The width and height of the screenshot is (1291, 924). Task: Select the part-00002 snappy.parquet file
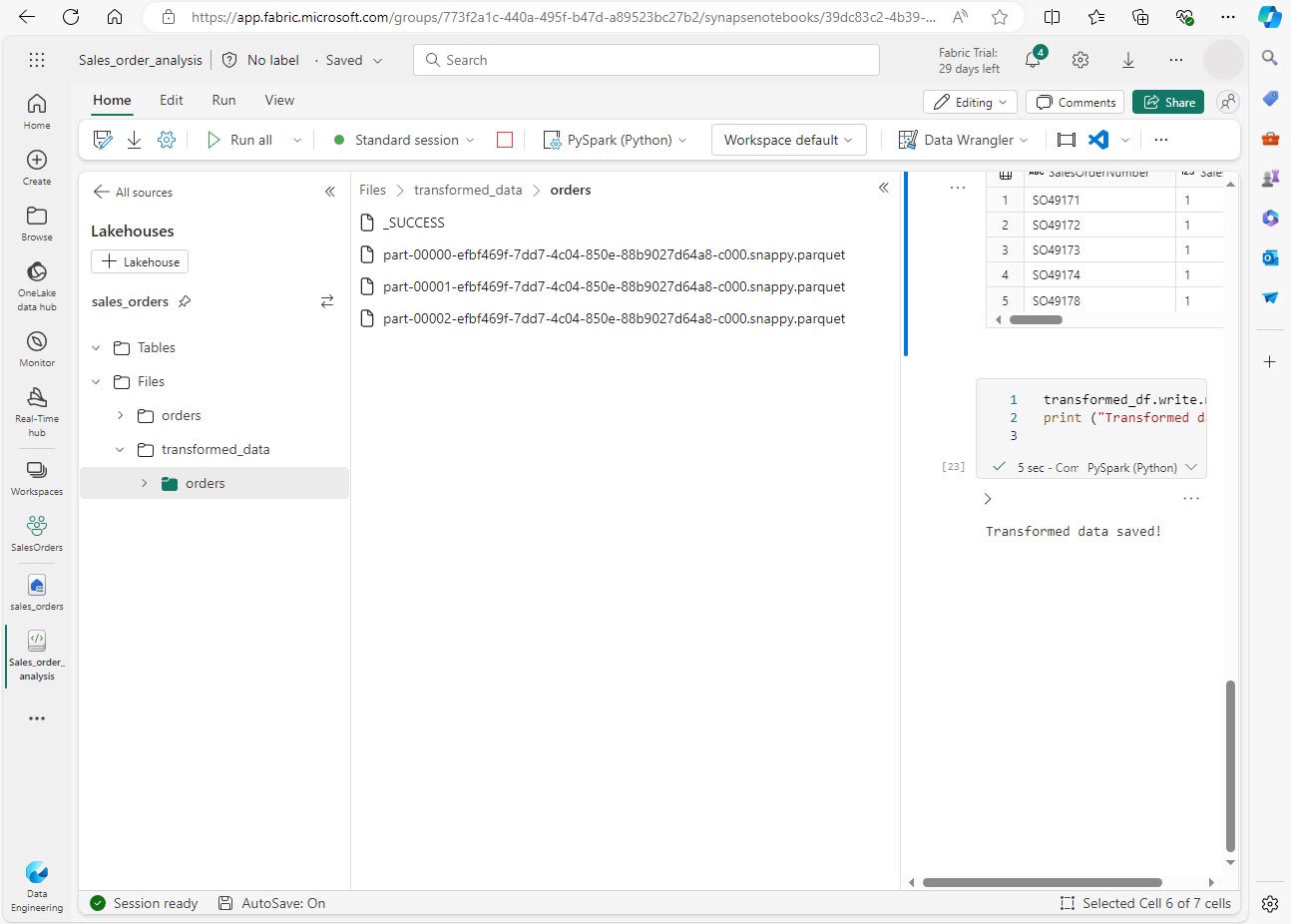[x=614, y=318]
